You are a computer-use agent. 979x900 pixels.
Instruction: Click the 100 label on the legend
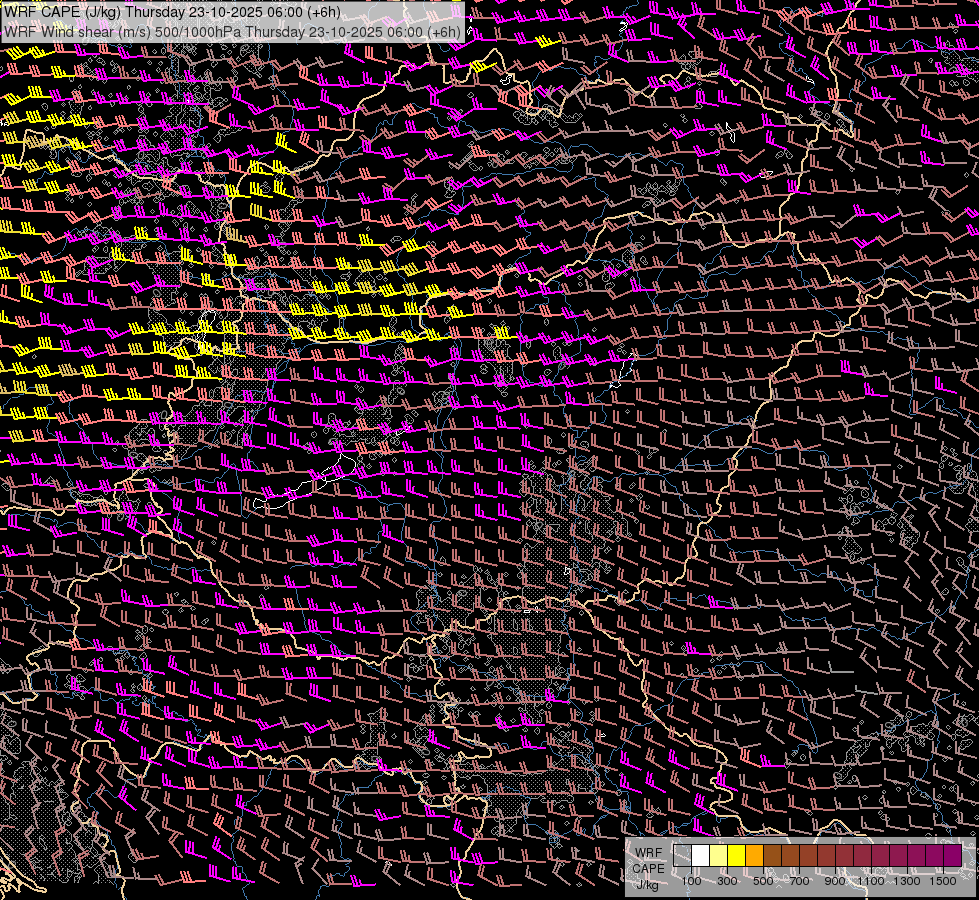click(691, 881)
